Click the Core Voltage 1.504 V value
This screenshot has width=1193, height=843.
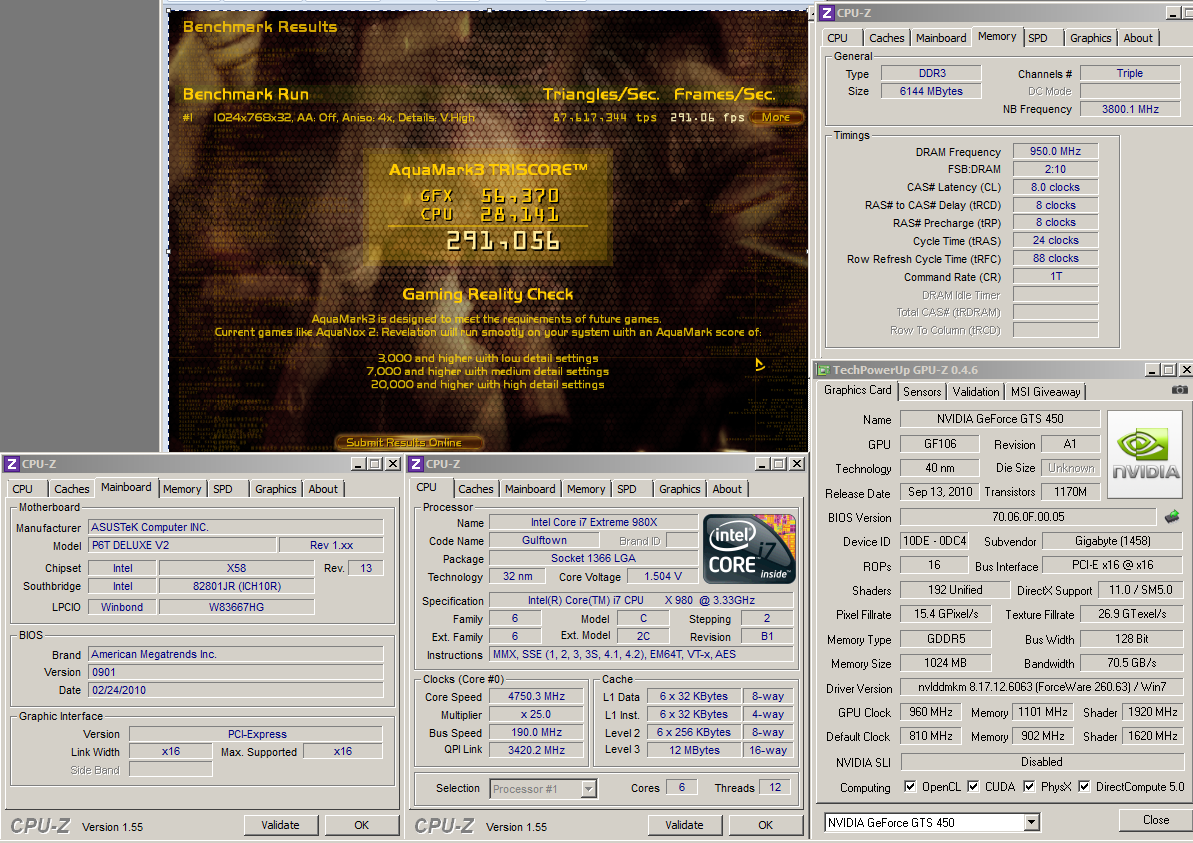click(x=663, y=577)
